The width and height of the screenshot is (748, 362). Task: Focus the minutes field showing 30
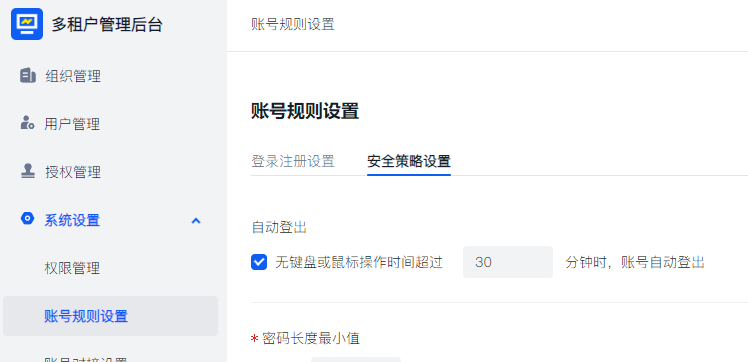tap(508, 262)
